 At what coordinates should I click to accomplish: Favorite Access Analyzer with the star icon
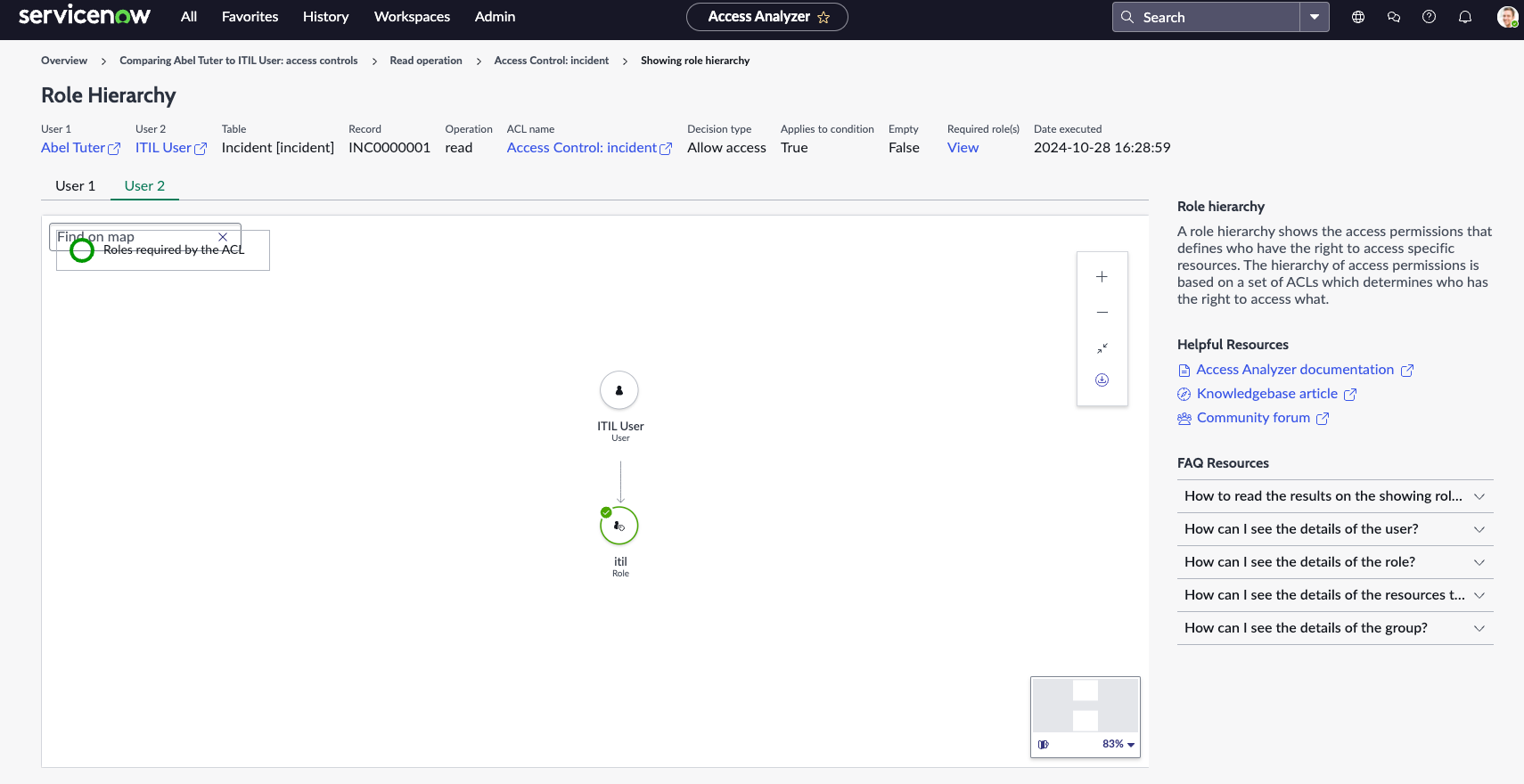point(823,17)
